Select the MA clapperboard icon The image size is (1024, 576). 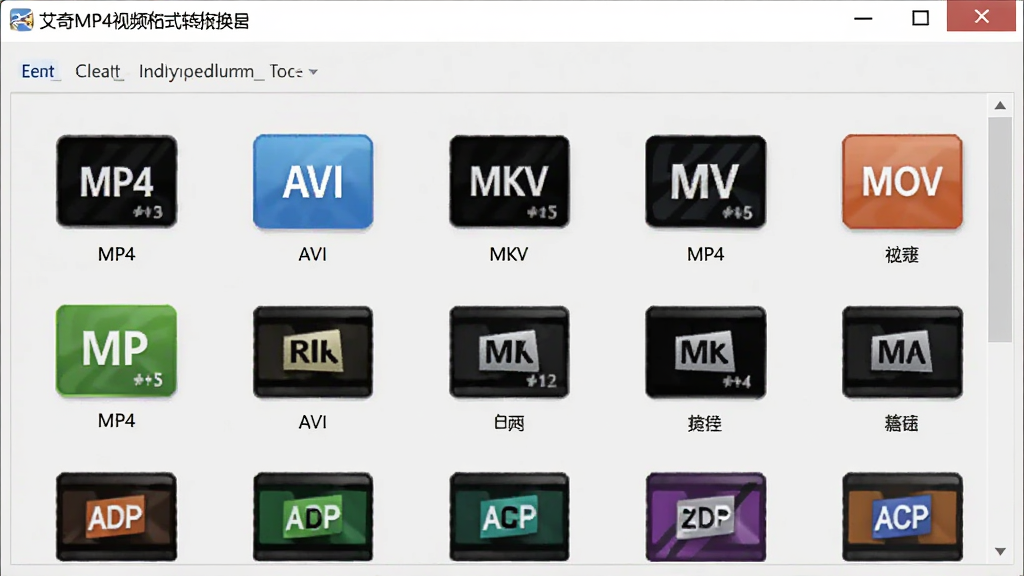click(x=902, y=352)
